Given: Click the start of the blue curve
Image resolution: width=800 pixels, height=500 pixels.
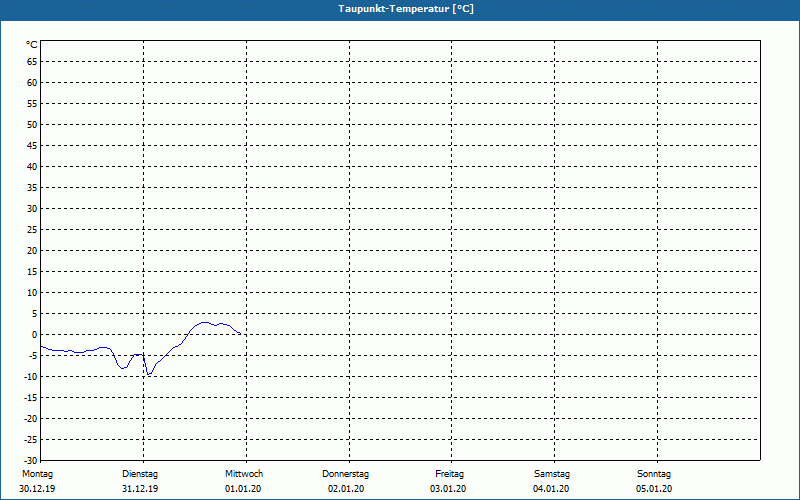Looking at the screenshot, I should tap(42, 346).
